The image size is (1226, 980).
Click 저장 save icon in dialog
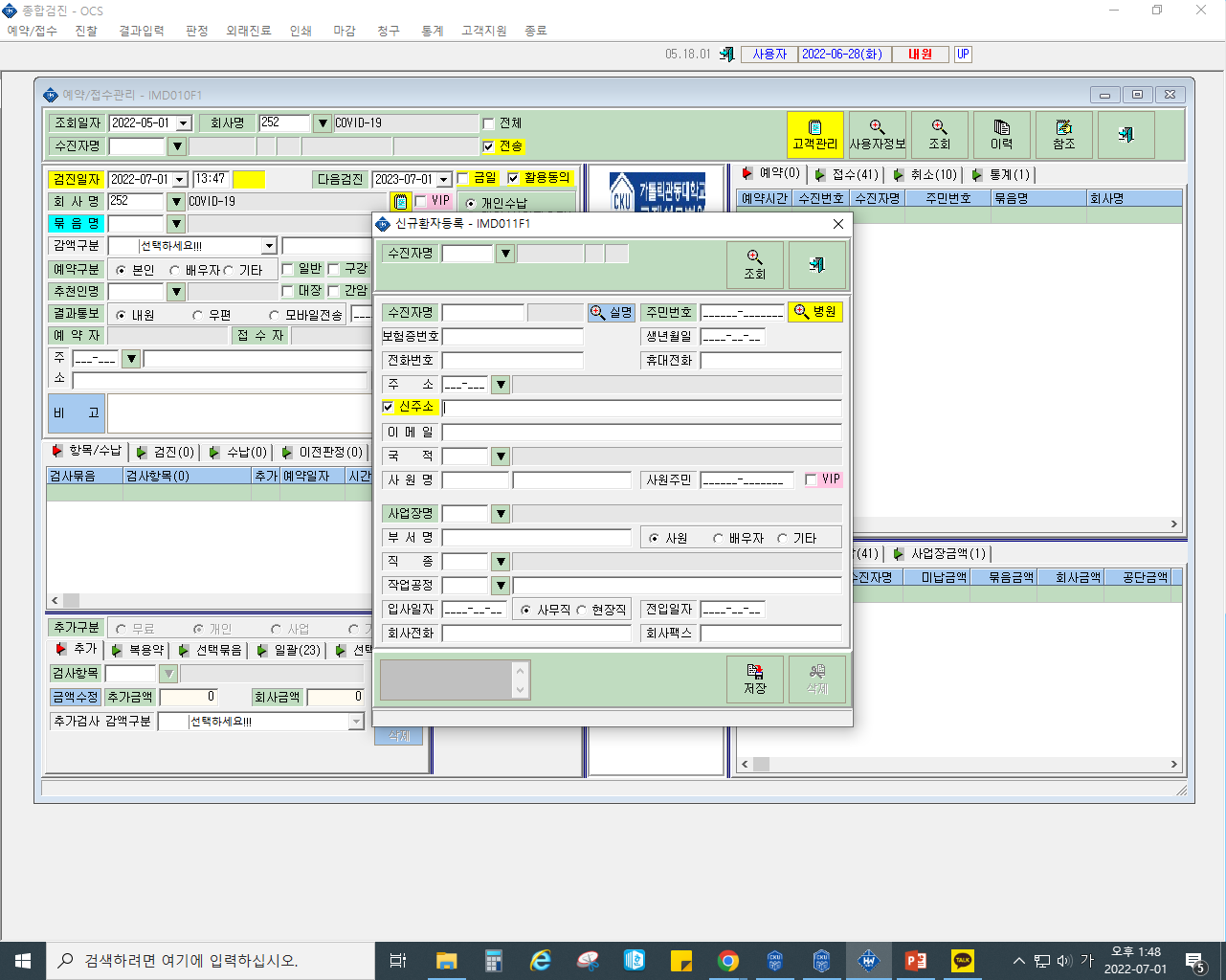point(755,679)
